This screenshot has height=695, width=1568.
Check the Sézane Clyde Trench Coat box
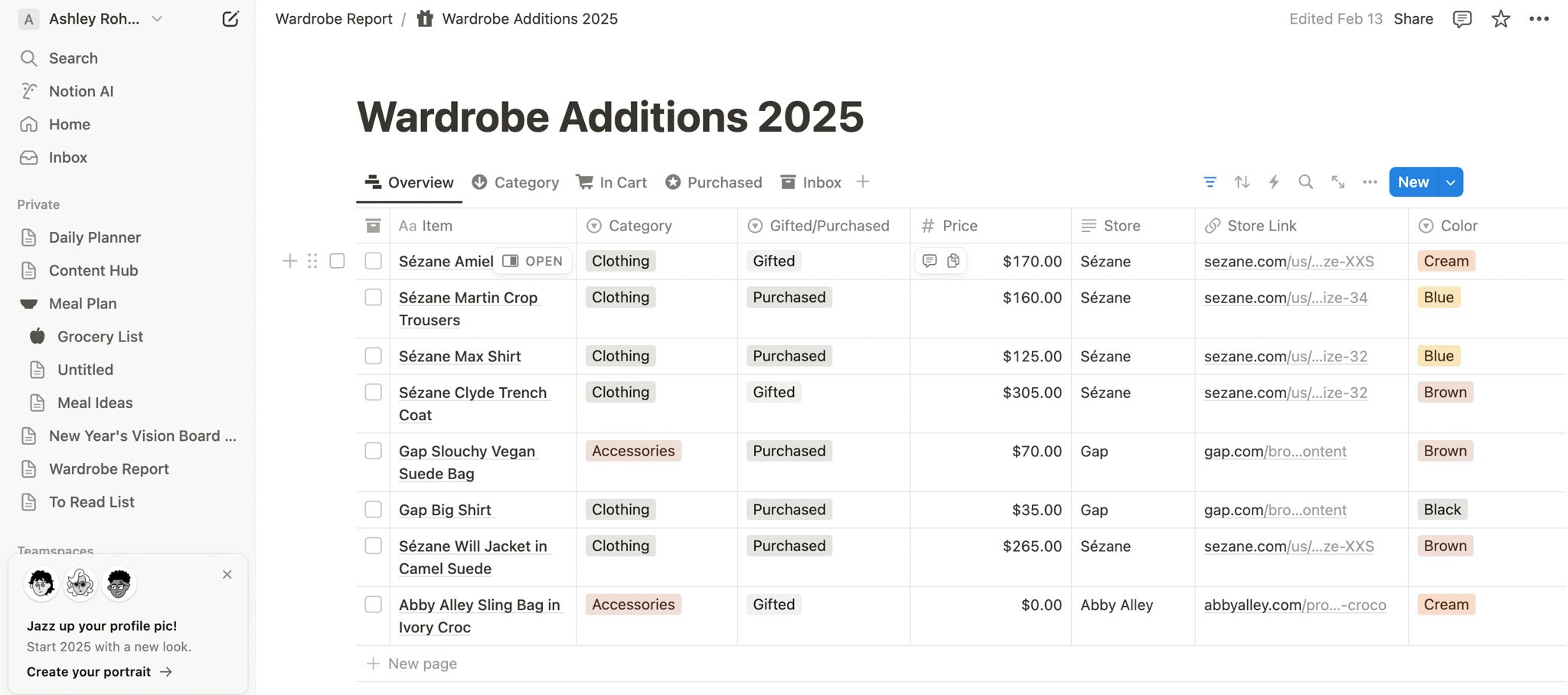pyautogui.click(x=373, y=392)
